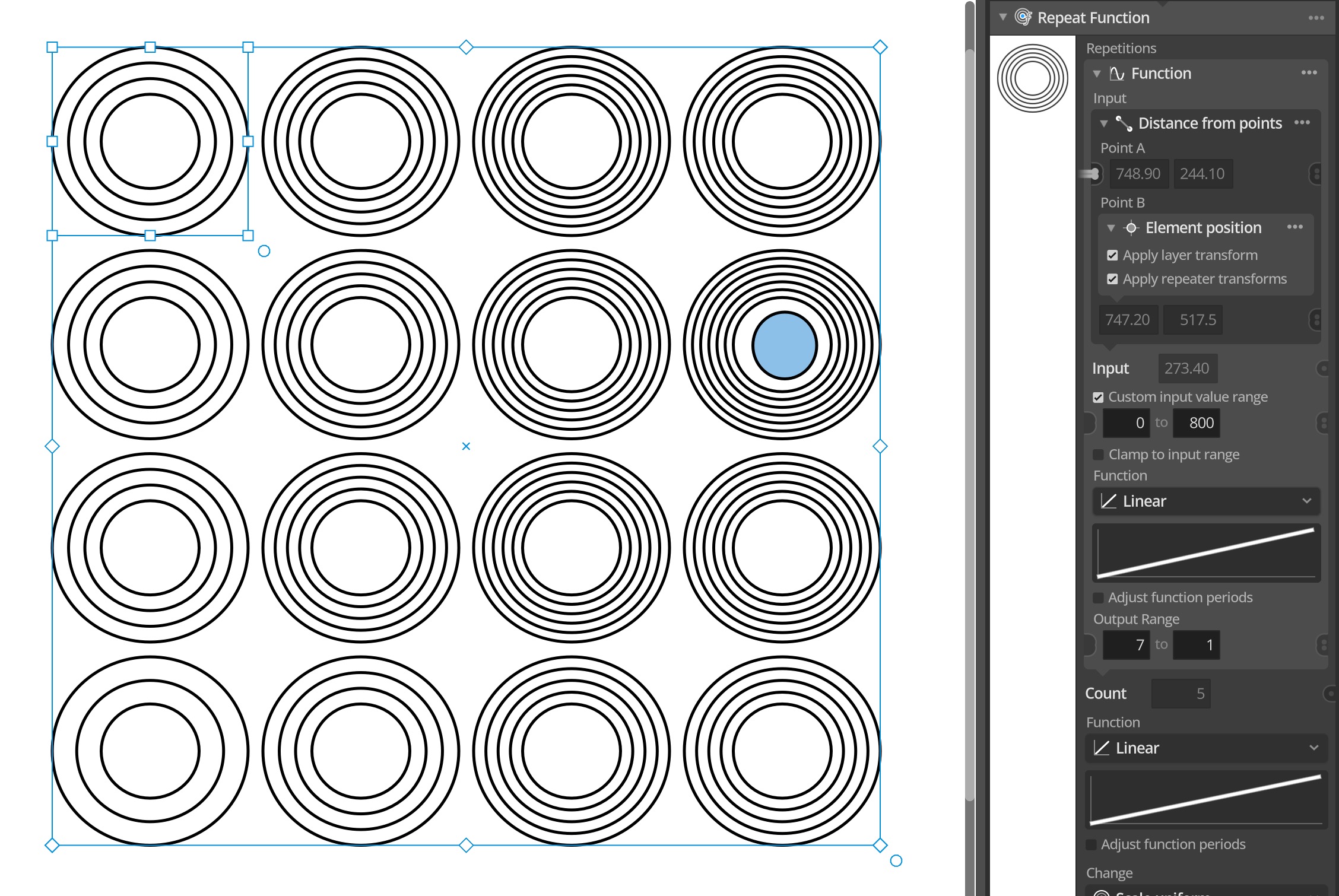Open the Input function Linear dropdown
Image resolution: width=1339 pixels, height=896 pixels.
1205,501
